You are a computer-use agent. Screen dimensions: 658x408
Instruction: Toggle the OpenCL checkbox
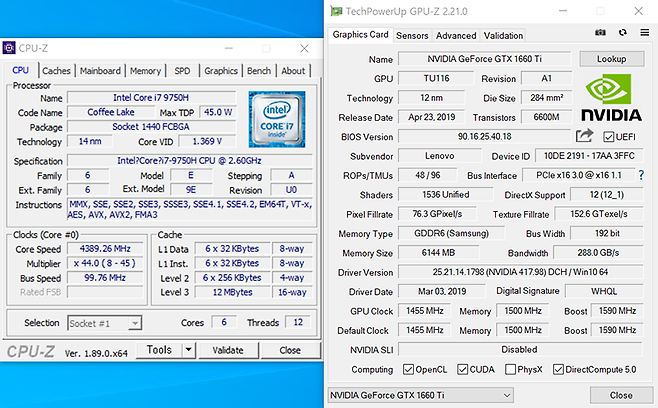(408, 369)
